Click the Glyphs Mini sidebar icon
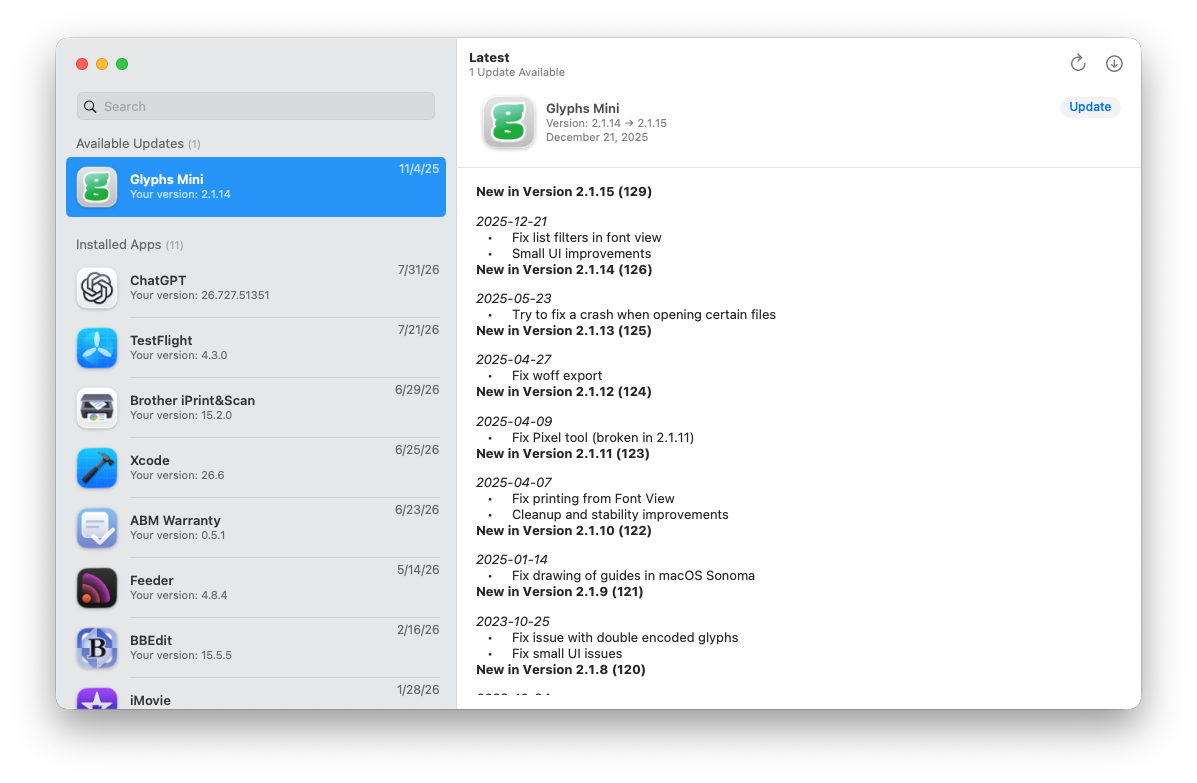Screen dimensions: 1197x783 97,187
